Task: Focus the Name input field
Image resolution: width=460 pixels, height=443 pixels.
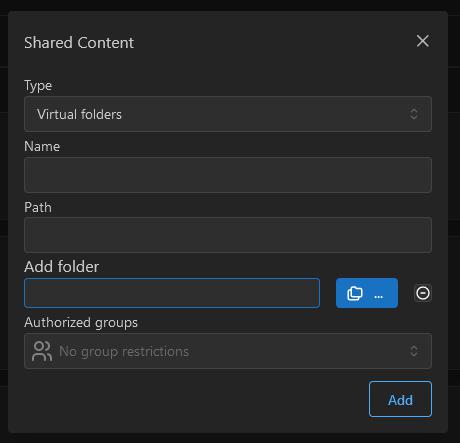Action: point(228,175)
